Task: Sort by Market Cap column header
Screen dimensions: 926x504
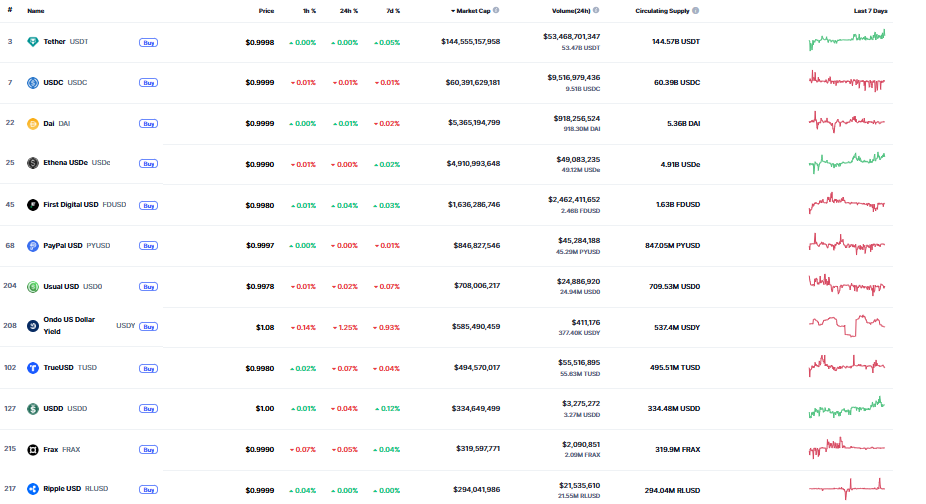Action: (471, 11)
